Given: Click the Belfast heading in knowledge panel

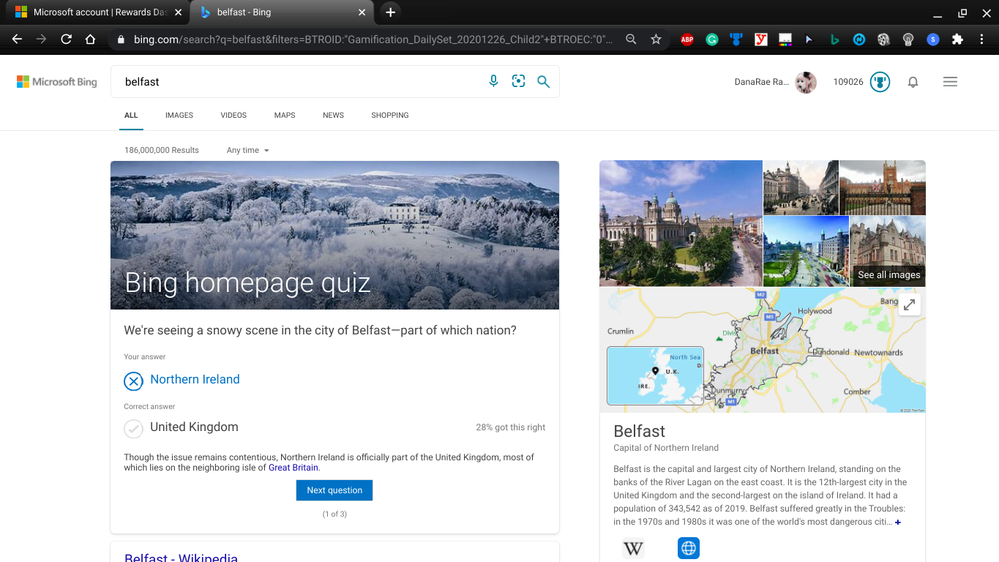Looking at the screenshot, I should (x=639, y=431).
